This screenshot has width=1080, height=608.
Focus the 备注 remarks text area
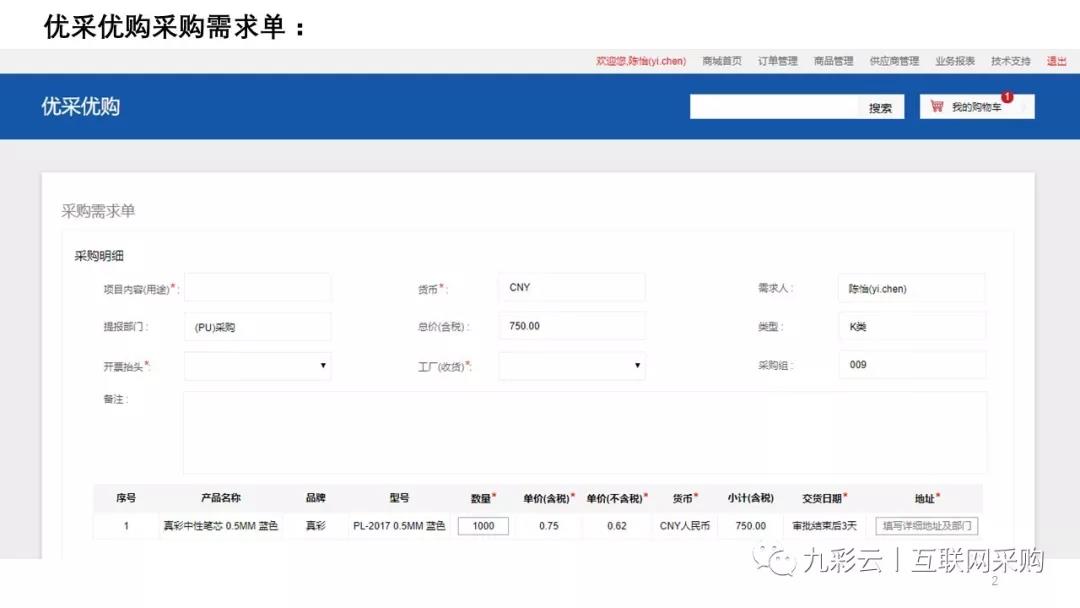pos(585,432)
